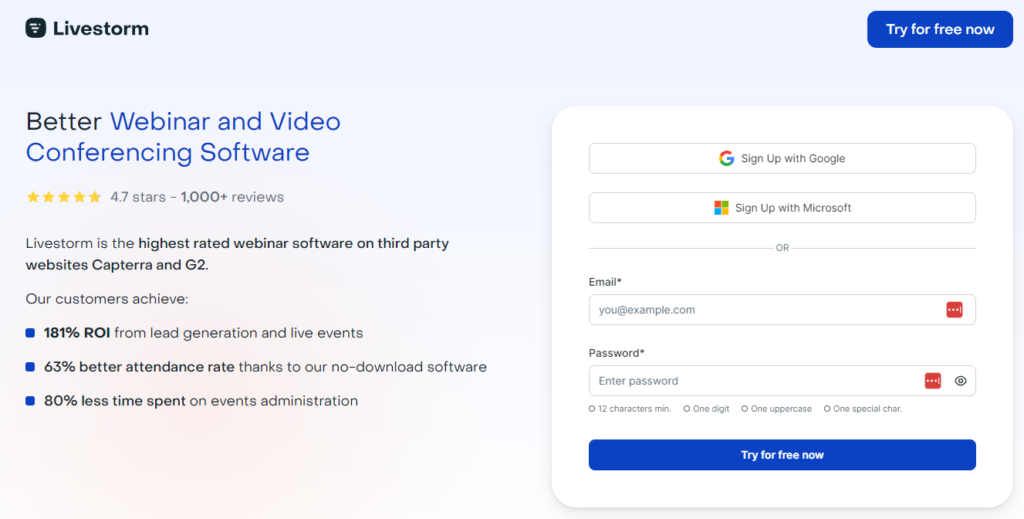Click the 181% ROI bullet text
The image size is (1024, 519).
(203, 333)
